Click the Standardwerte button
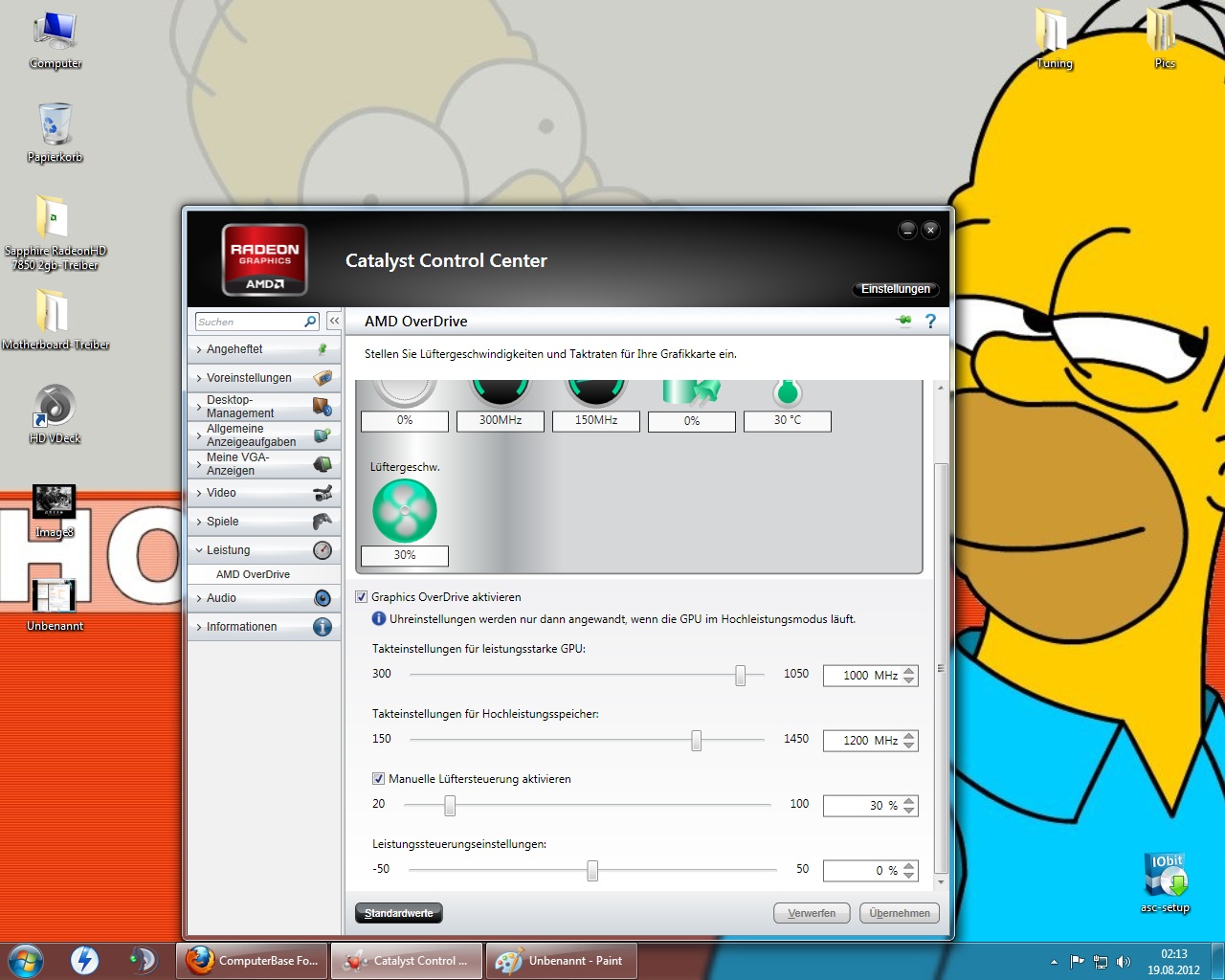1225x980 pixels. pos(398,913)
